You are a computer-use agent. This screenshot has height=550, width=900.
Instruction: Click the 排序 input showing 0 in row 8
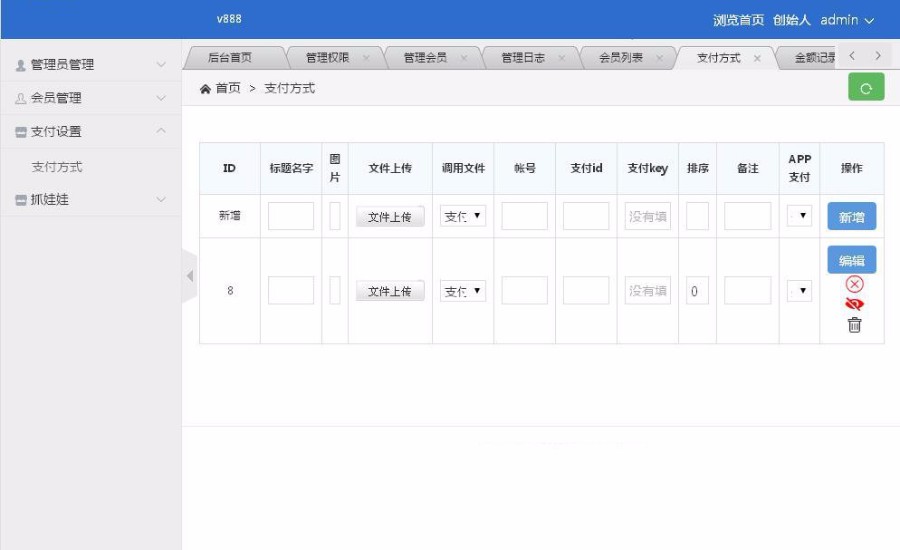coord(697,291)
